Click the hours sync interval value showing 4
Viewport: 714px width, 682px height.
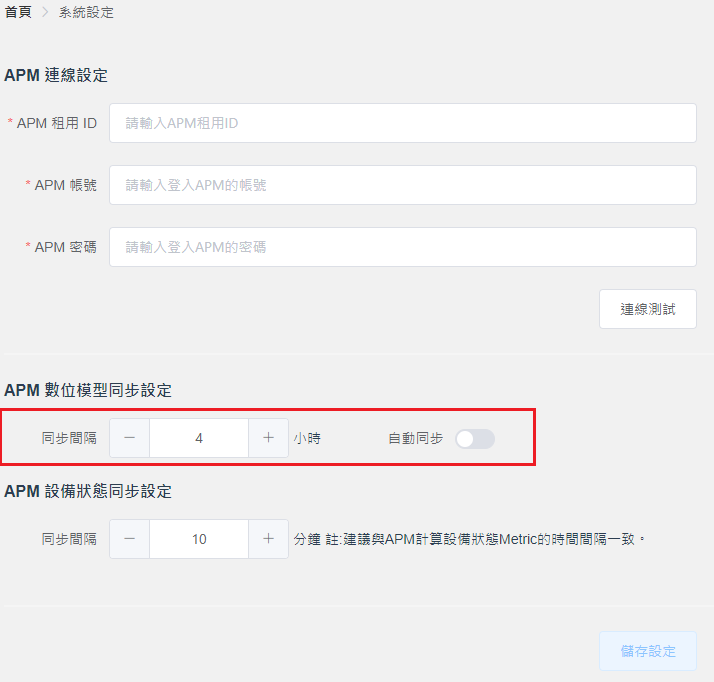tap(199, 438)
